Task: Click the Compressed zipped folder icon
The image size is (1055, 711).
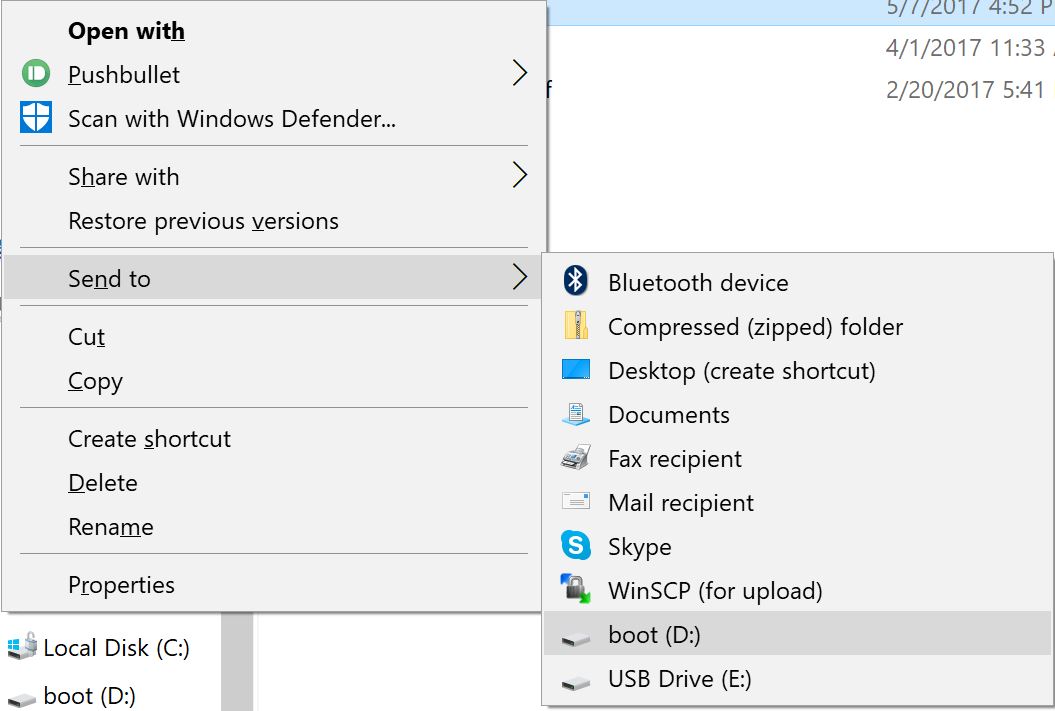Action: 575,327
